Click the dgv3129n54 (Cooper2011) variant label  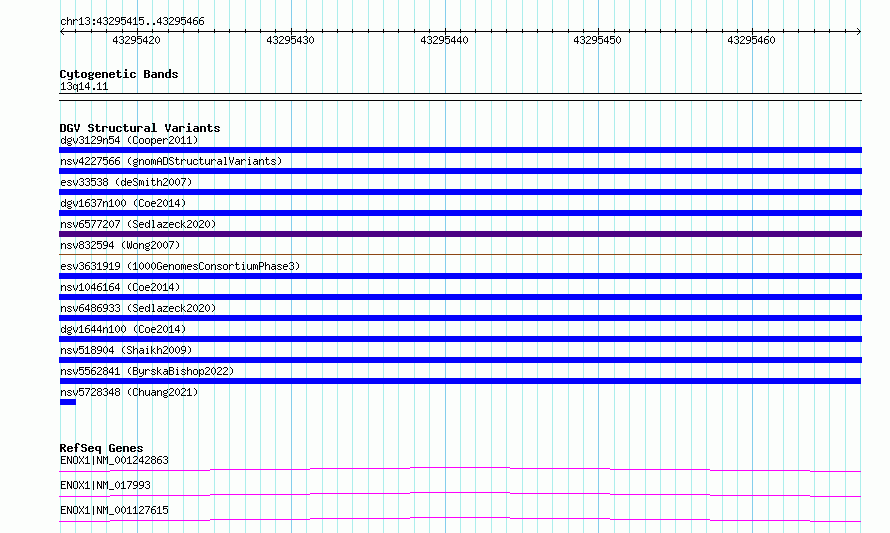(x=129, y=140)
